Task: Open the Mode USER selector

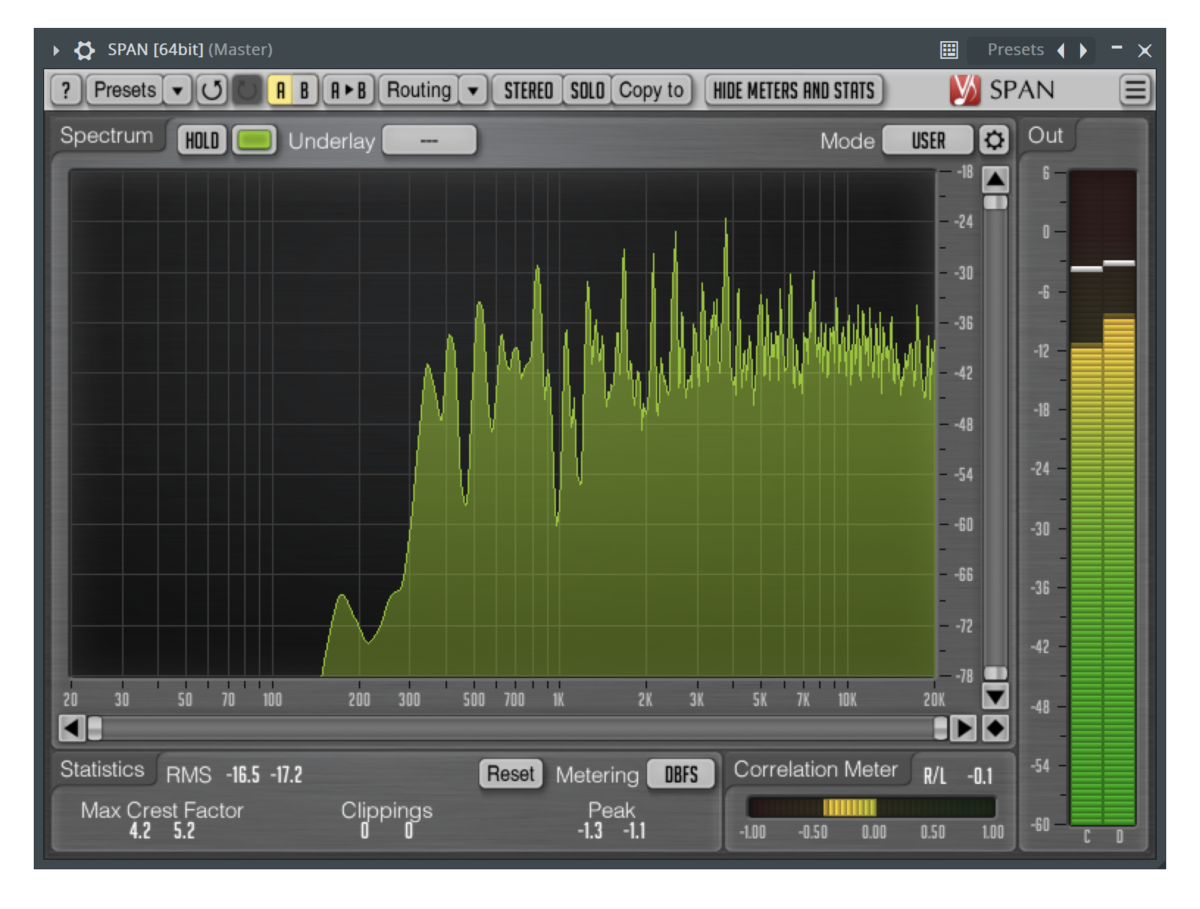Action: 928,140
